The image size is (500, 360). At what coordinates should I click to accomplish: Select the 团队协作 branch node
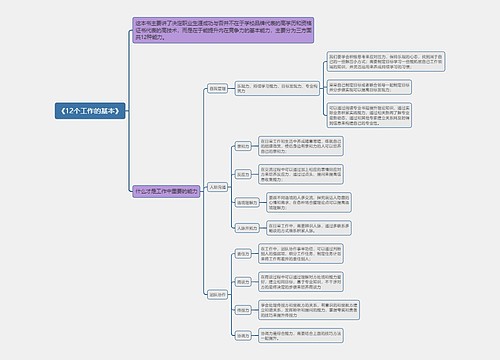click(217, 295)
